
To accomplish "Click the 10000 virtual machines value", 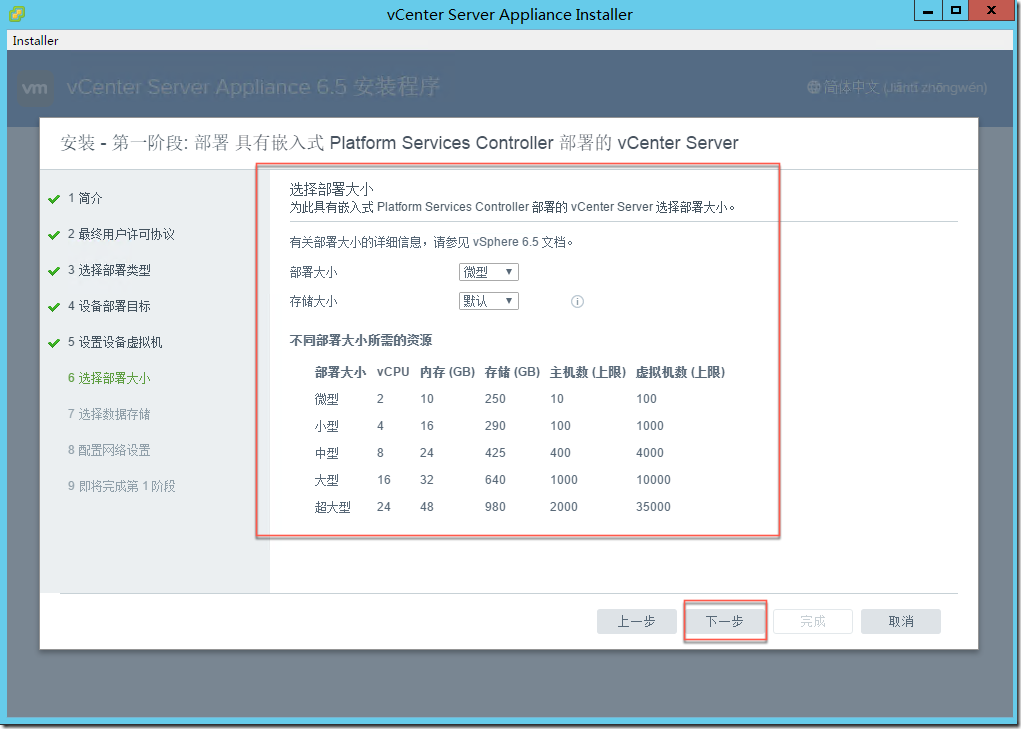I will [x=653, y=480].
